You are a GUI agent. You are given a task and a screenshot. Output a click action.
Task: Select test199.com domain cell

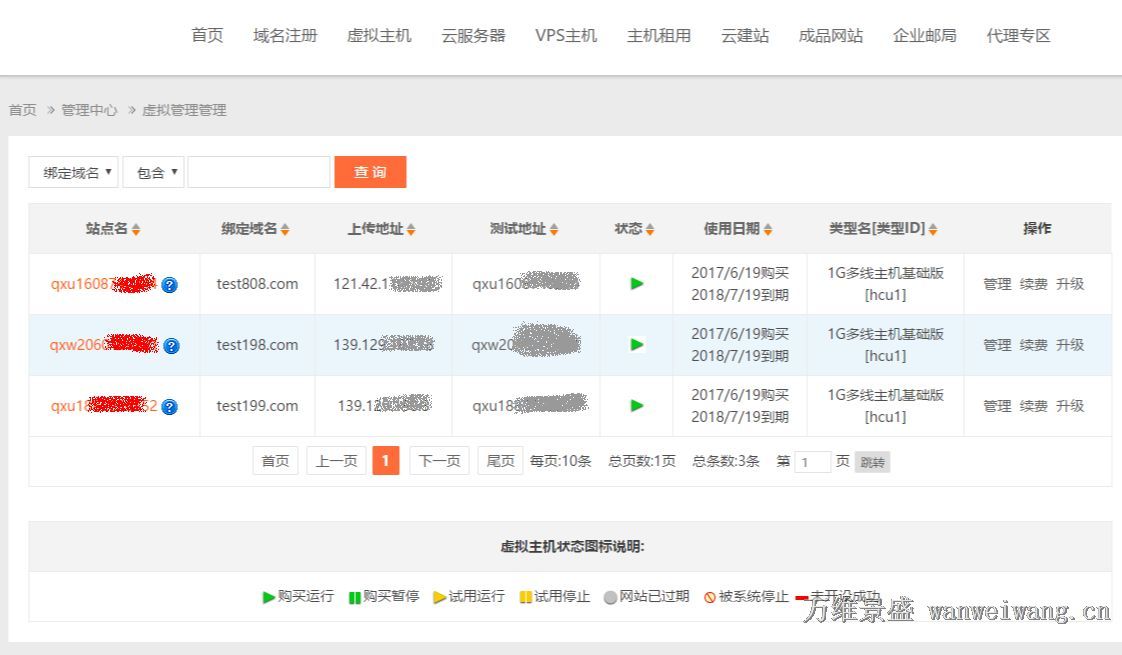(x=257, y=405)
